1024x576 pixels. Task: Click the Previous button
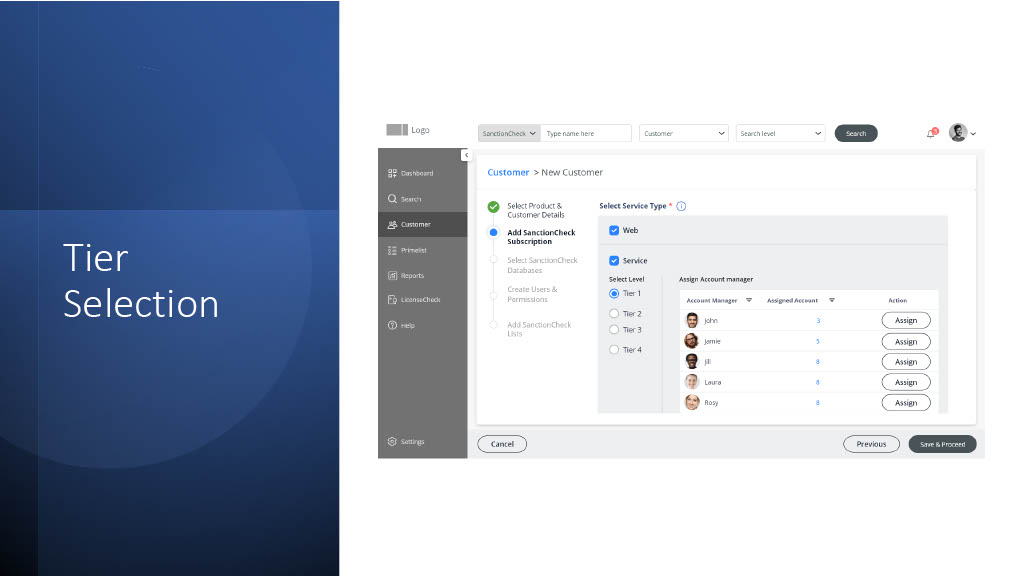pos(871,444)
